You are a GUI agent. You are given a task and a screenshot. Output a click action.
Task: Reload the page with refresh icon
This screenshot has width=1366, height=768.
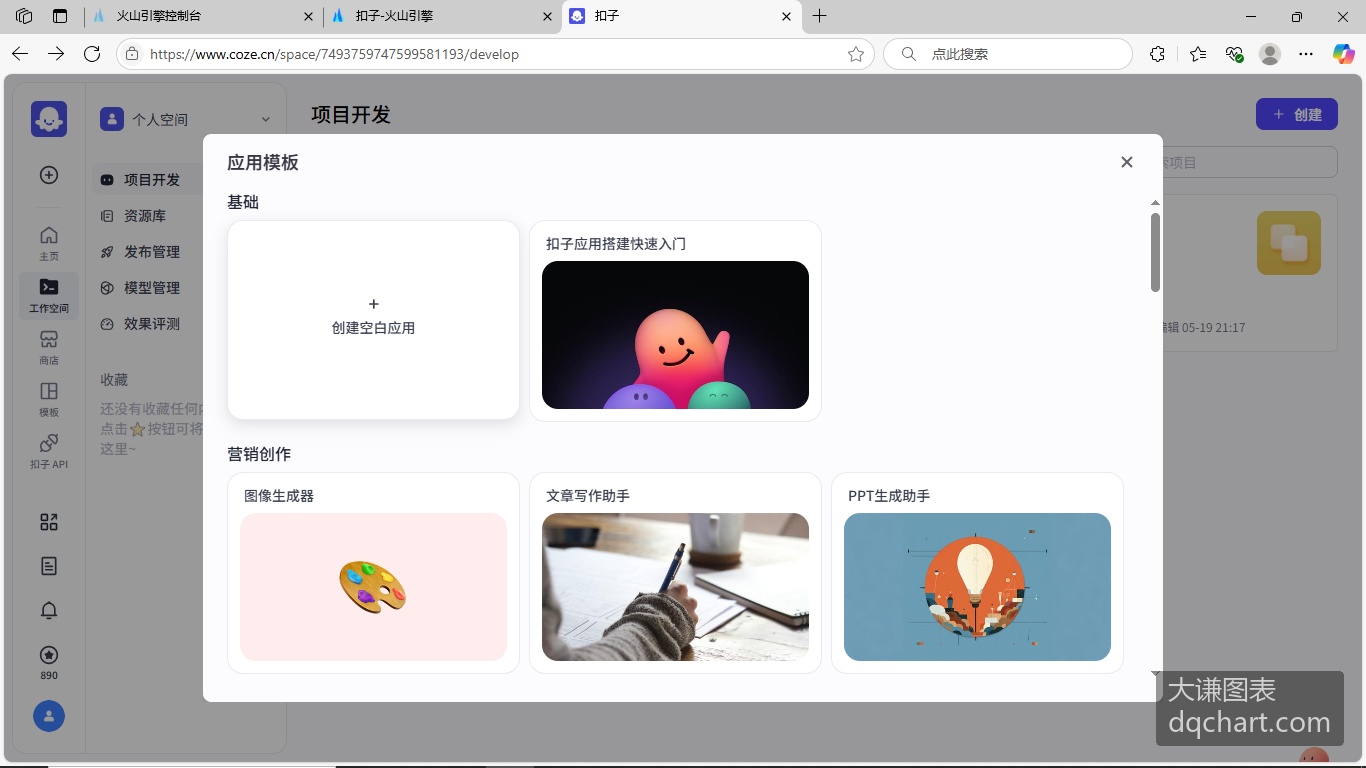[92, 54]
